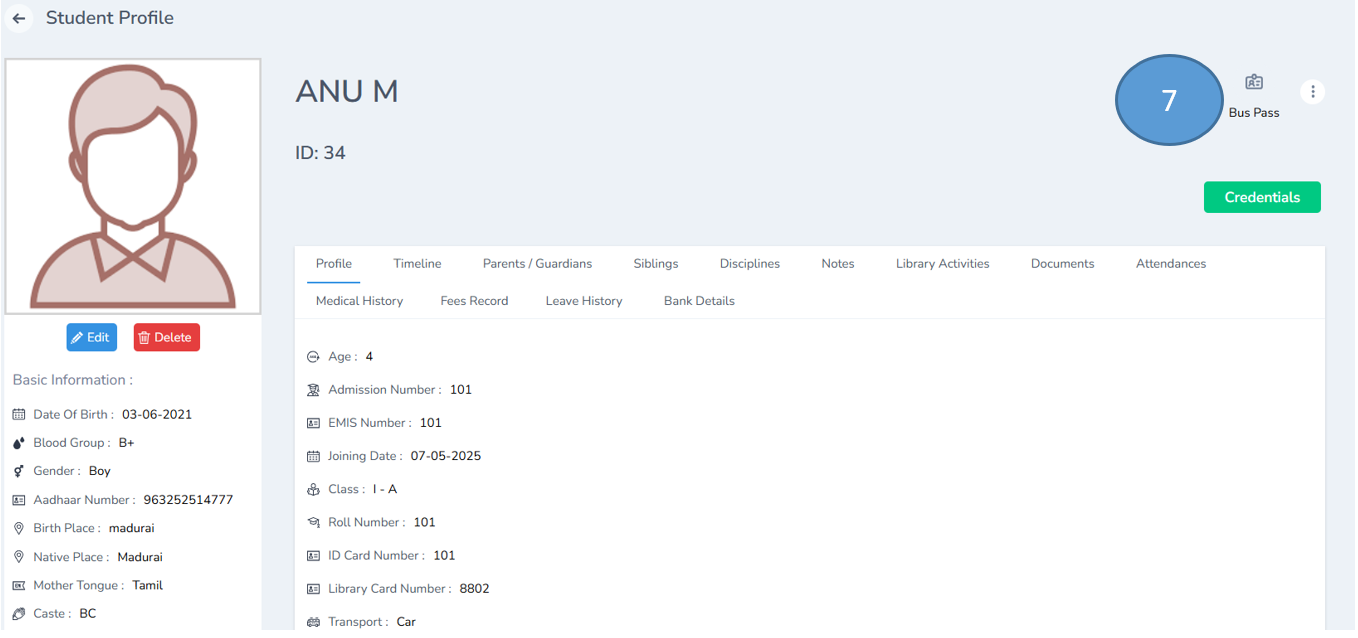Click the back arrow on Student Profile
The height and width of the screenshot is (638, 1358).
pos(18,18)
